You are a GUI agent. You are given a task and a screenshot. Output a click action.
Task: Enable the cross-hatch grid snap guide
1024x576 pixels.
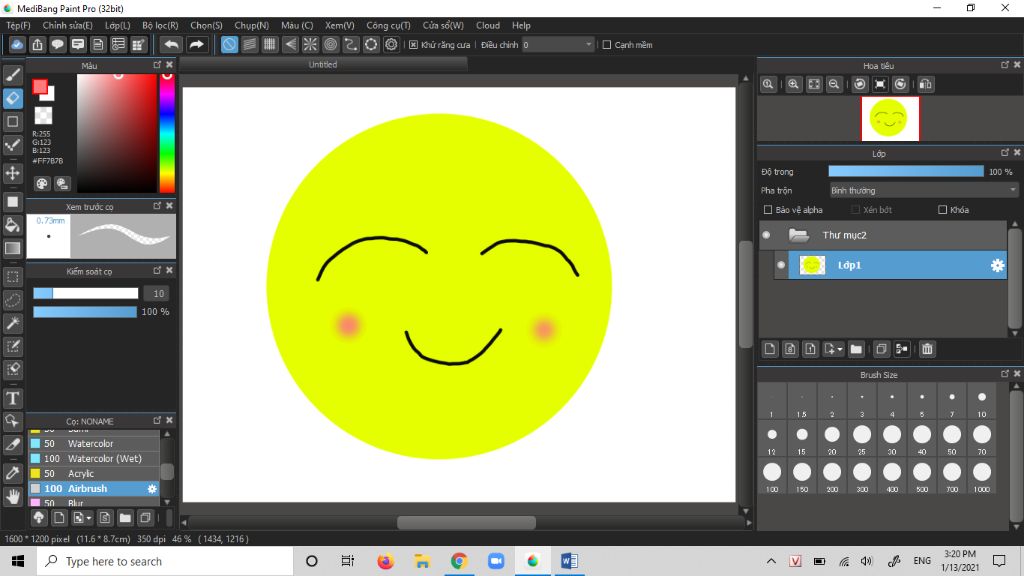tap(270, 44)
